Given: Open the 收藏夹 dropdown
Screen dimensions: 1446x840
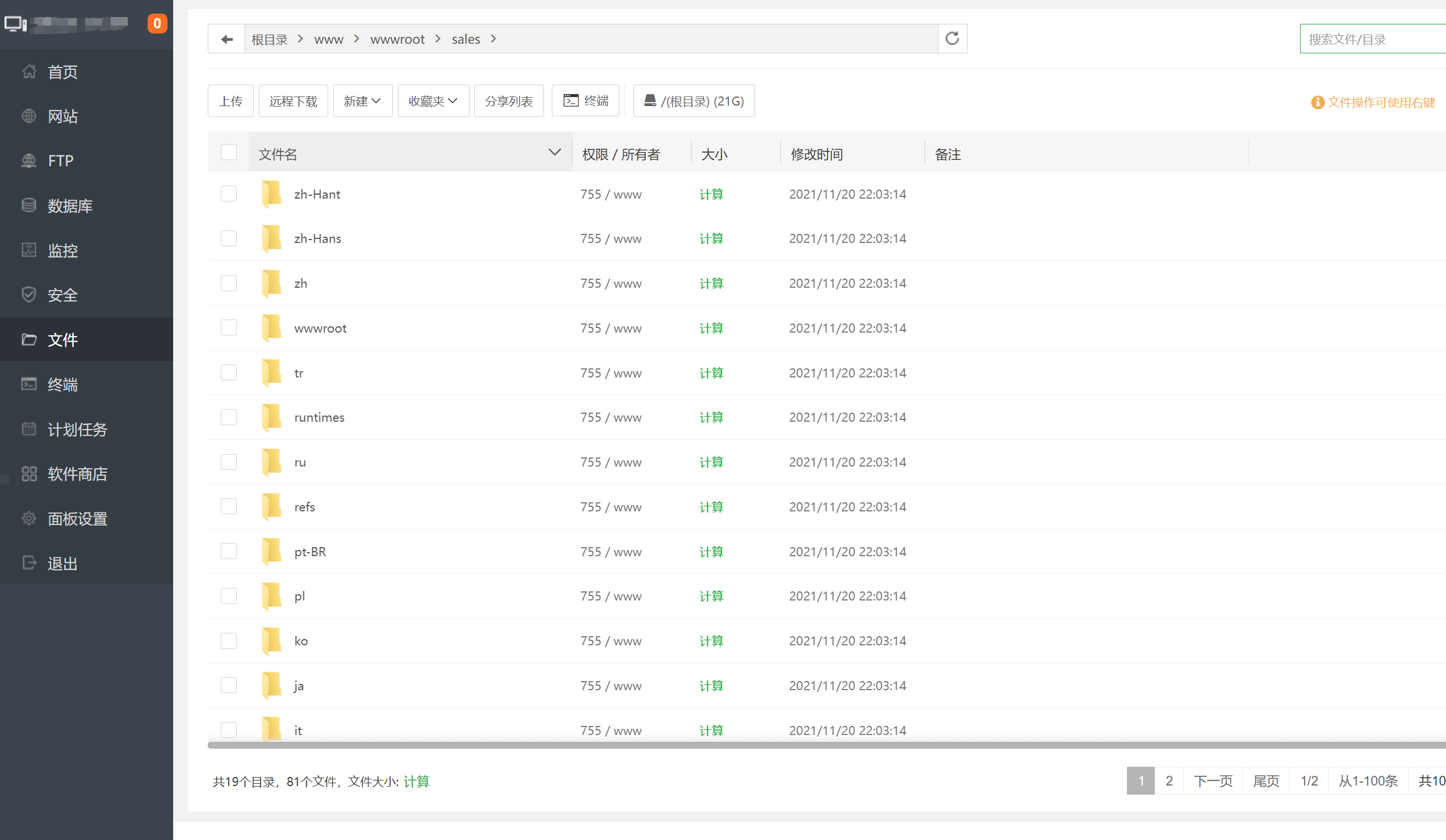Looking at the screenshot, I should point(433,101).
